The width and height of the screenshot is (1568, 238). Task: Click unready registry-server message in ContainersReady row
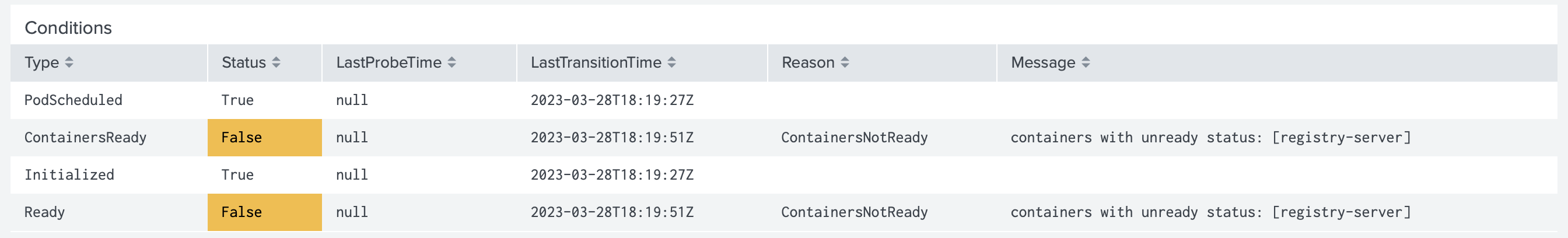tap(1210, 138)
